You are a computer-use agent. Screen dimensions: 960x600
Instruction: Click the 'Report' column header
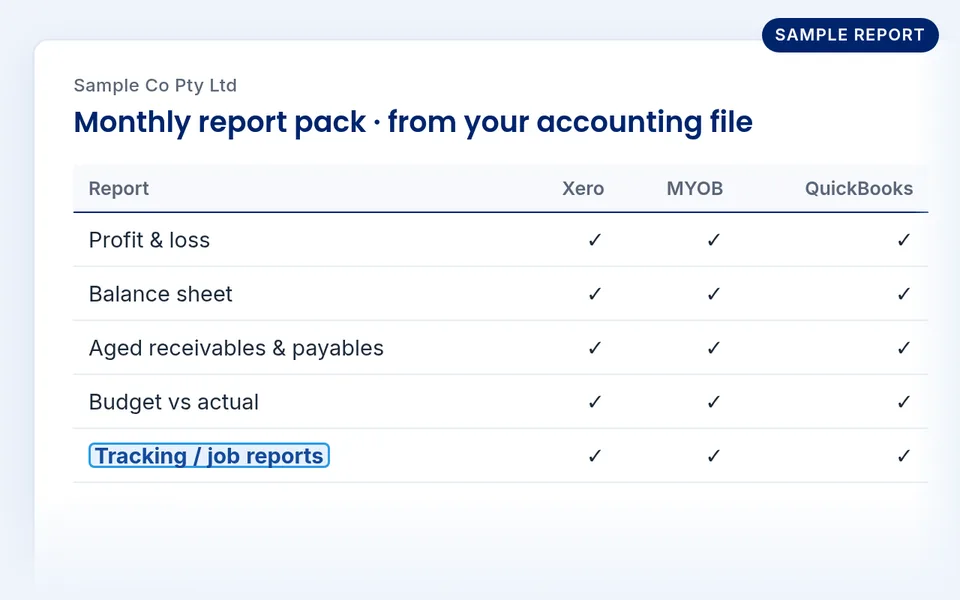coord(119,189)
